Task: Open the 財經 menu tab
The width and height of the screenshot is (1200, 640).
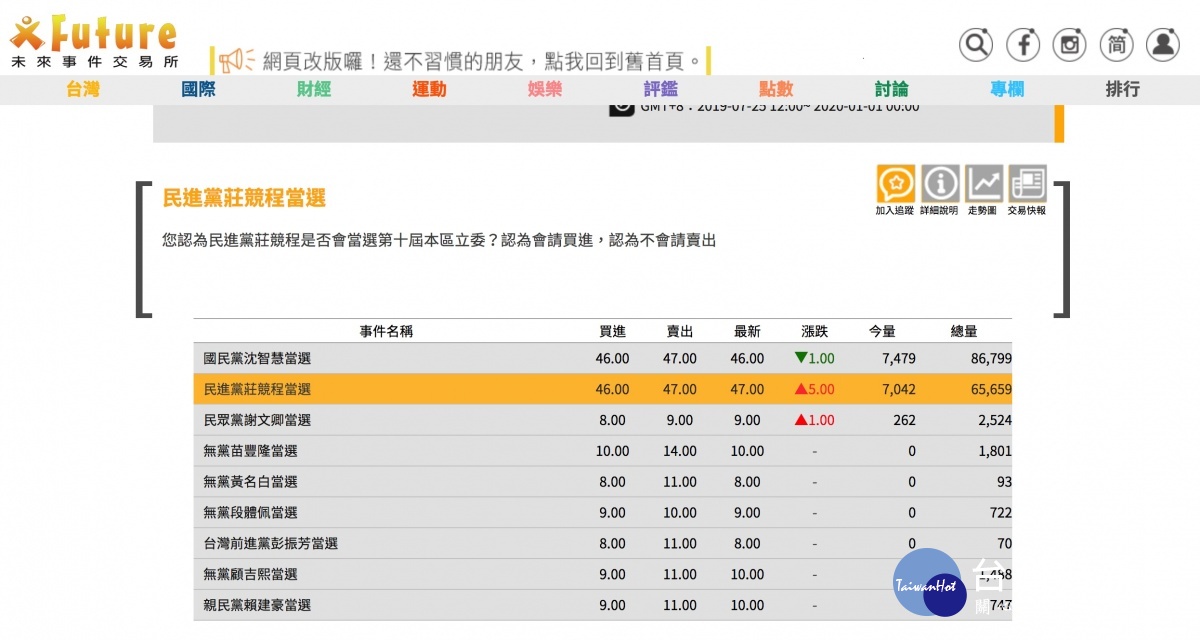Action: (314, 89)
